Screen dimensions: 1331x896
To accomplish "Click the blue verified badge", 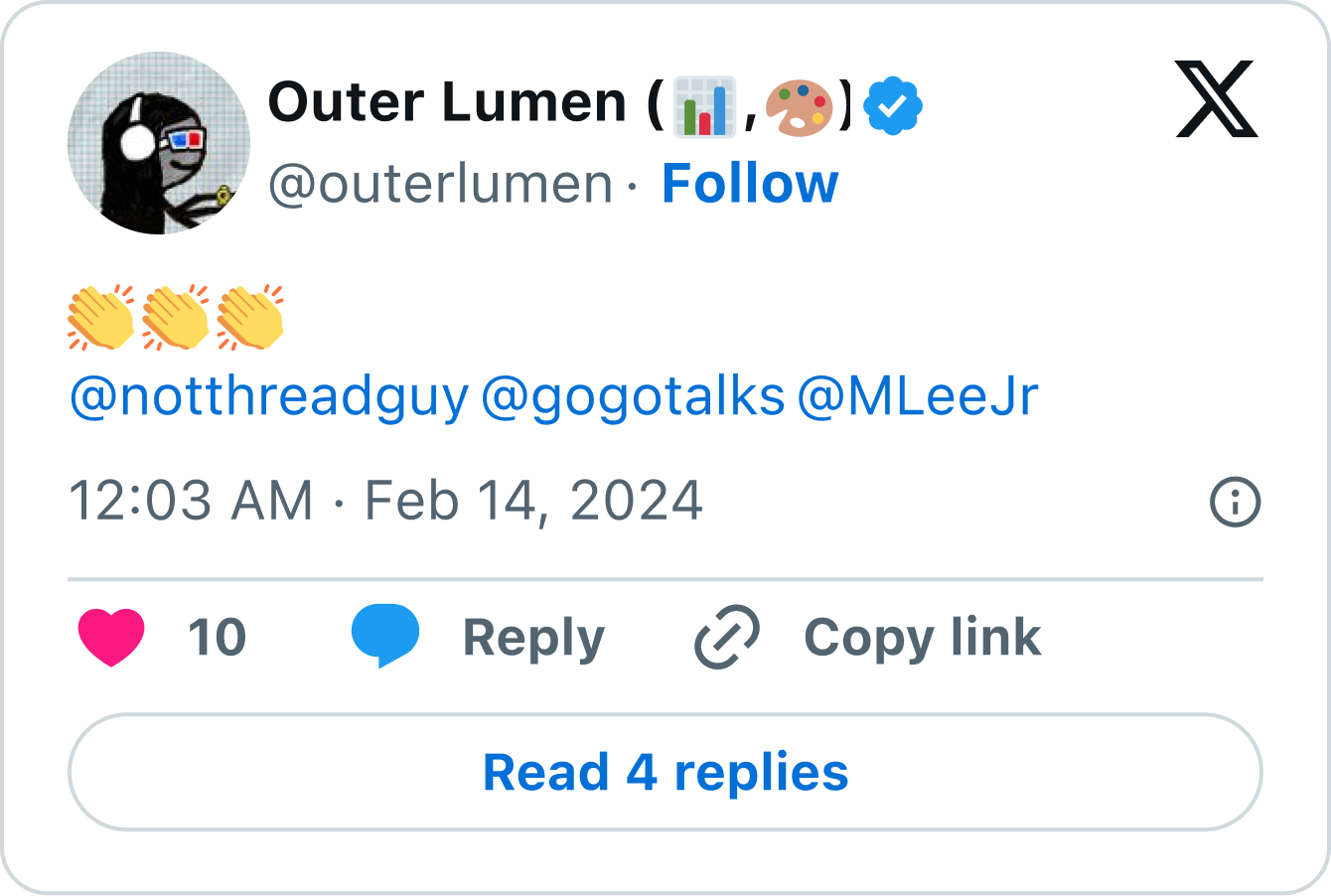I will pyautogui.click(x=894, y=105).
